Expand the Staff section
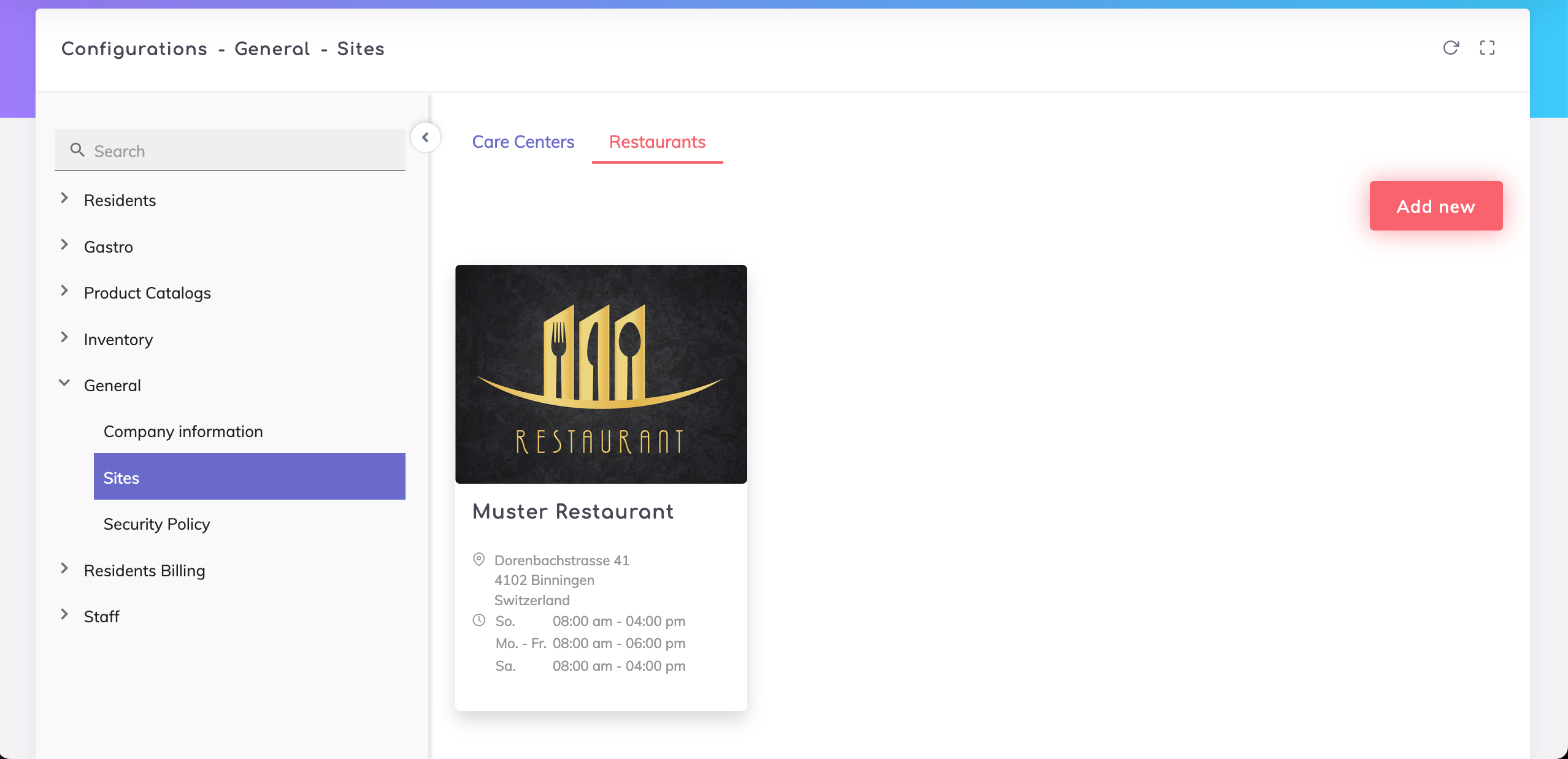 pyautogui.click(x=64, y=615)
